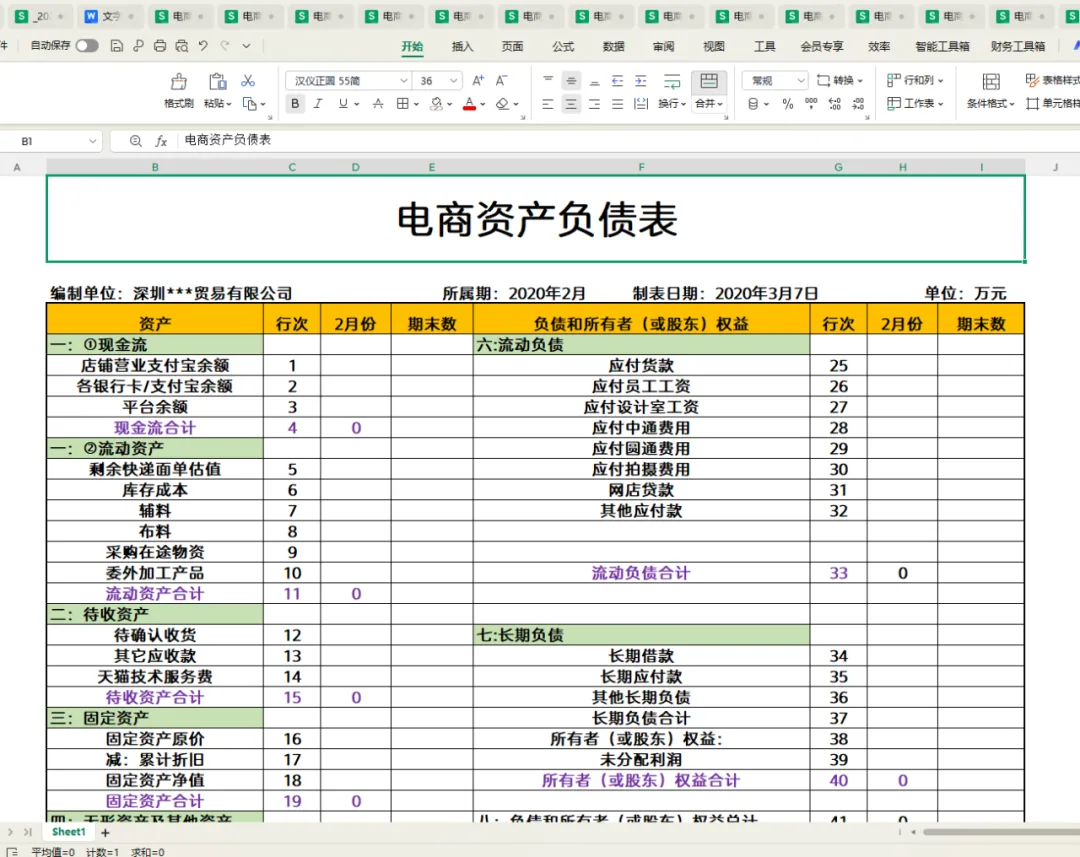Click the thousands separator icon
The image size is (1080, 857).
811,104
